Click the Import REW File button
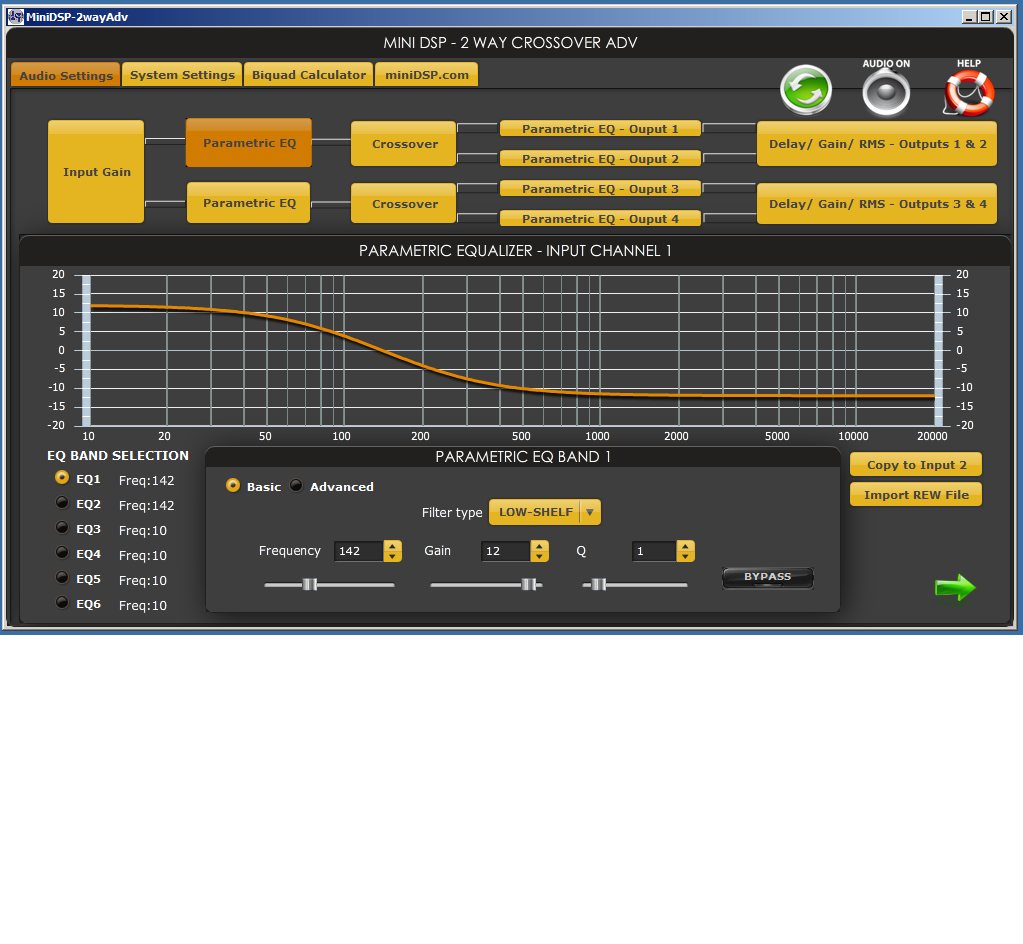The width and height of the screenshot is (1023, 944). click(916, 495)
